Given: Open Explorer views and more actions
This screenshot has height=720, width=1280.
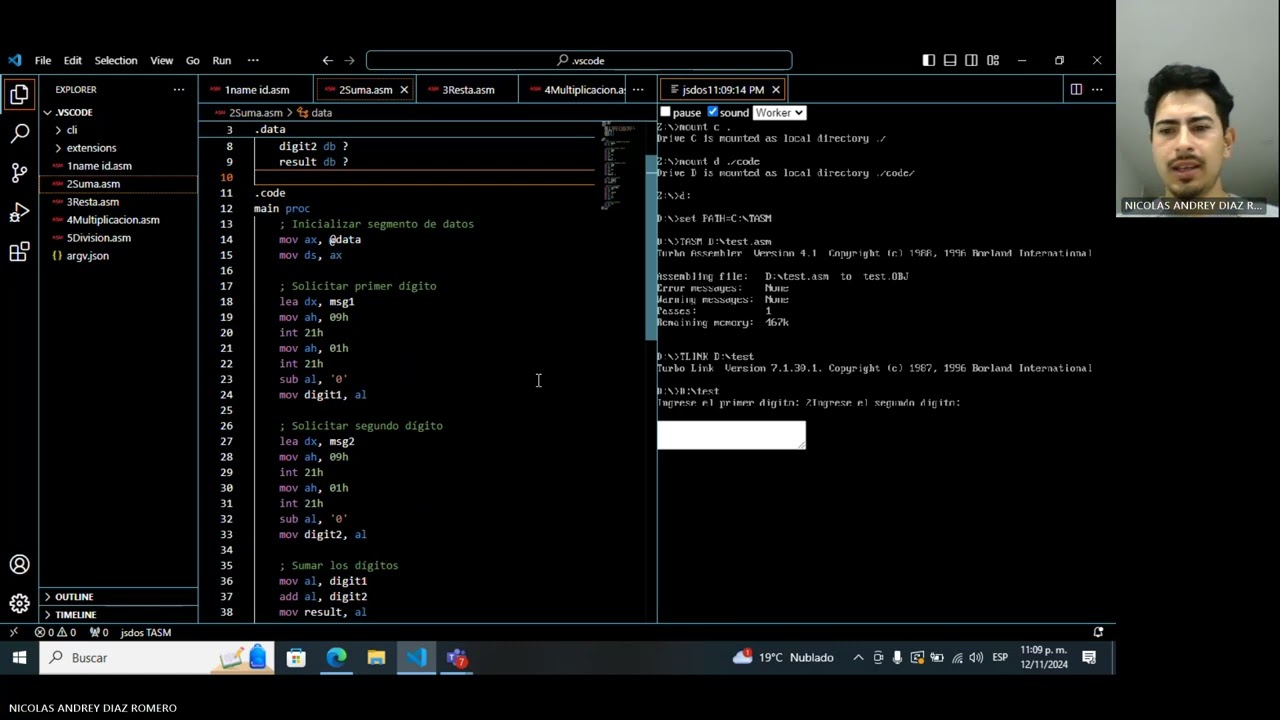Looking at the screenshot, I should point(179,89).
